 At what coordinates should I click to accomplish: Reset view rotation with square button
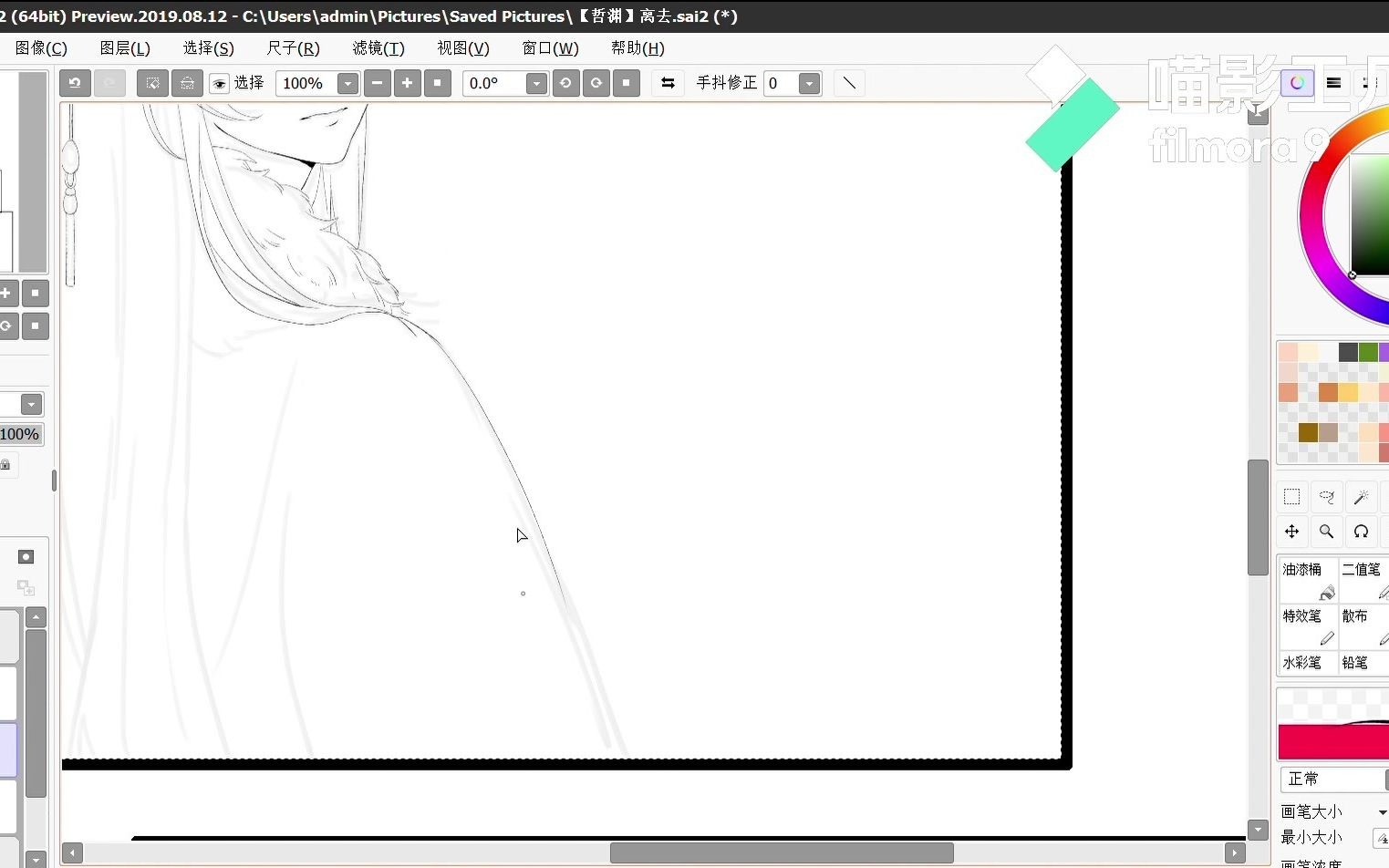coord(626,83)
